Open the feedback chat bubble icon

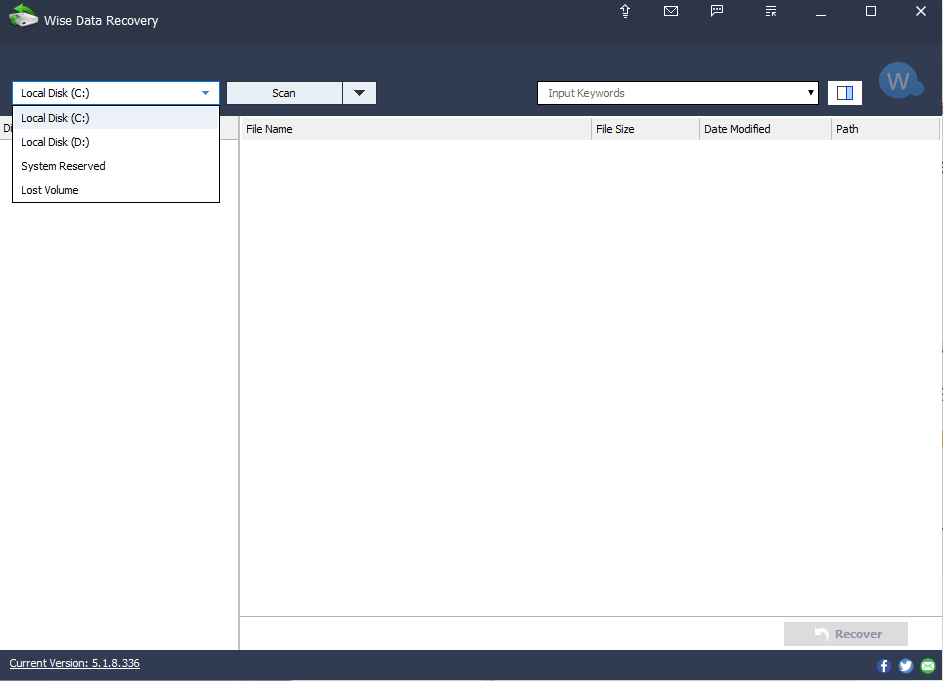[x=717, y=11]
